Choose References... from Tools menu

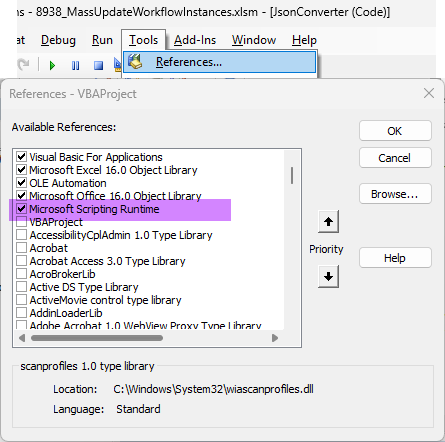click(219, 62)
